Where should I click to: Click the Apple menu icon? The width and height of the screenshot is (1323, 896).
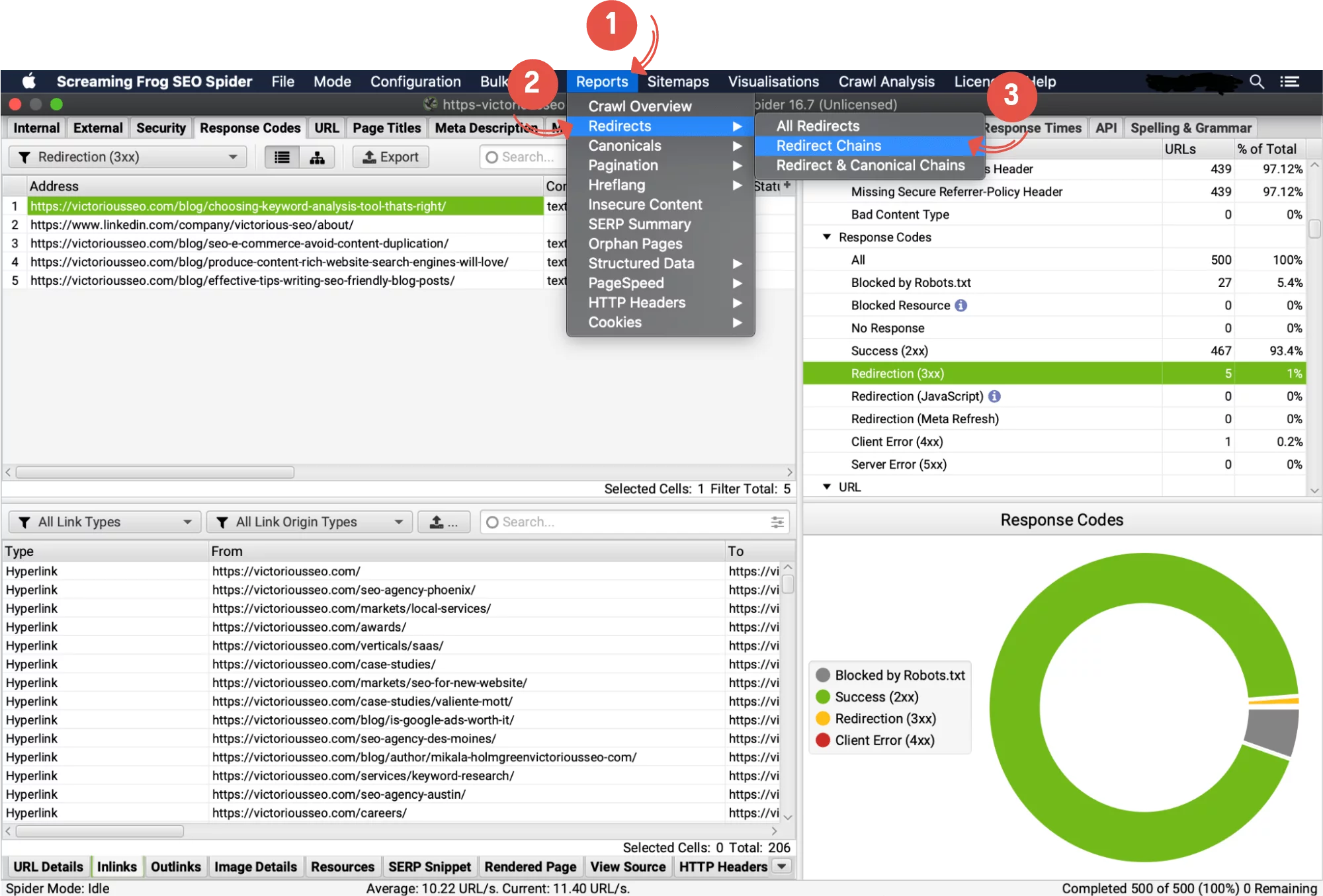tap(28, 81)
